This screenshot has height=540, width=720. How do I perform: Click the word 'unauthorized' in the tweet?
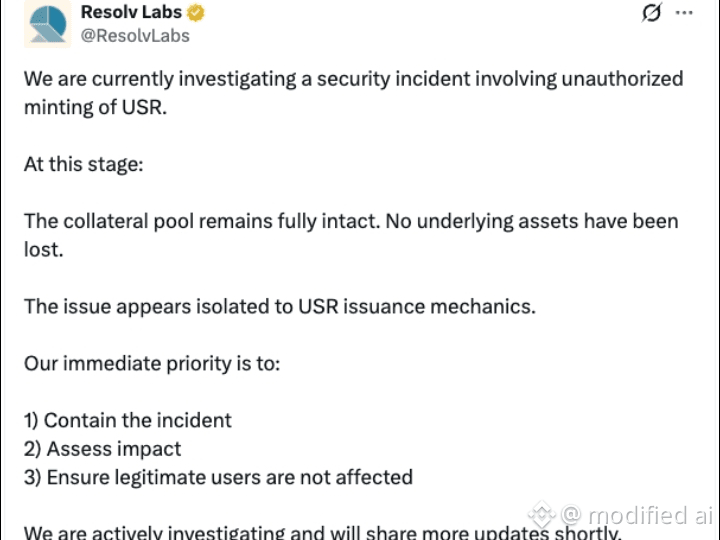(x=622, y=79)
